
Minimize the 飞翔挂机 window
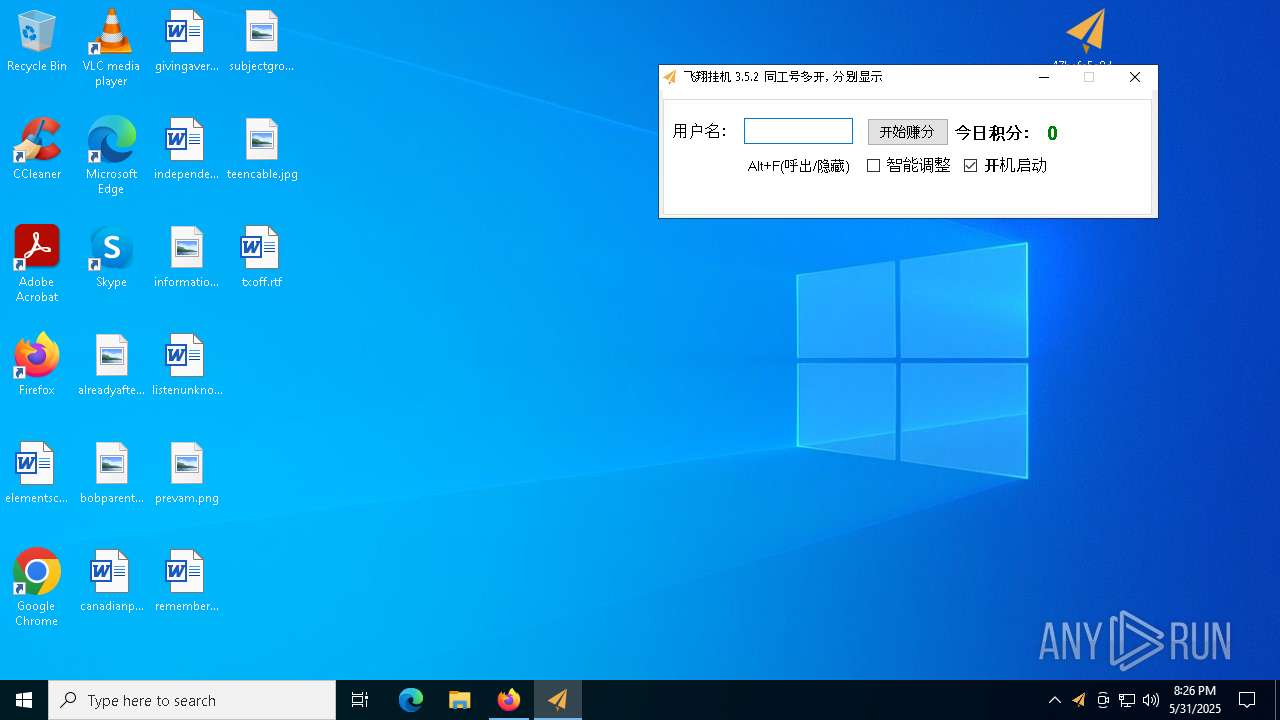(1044, 77)
